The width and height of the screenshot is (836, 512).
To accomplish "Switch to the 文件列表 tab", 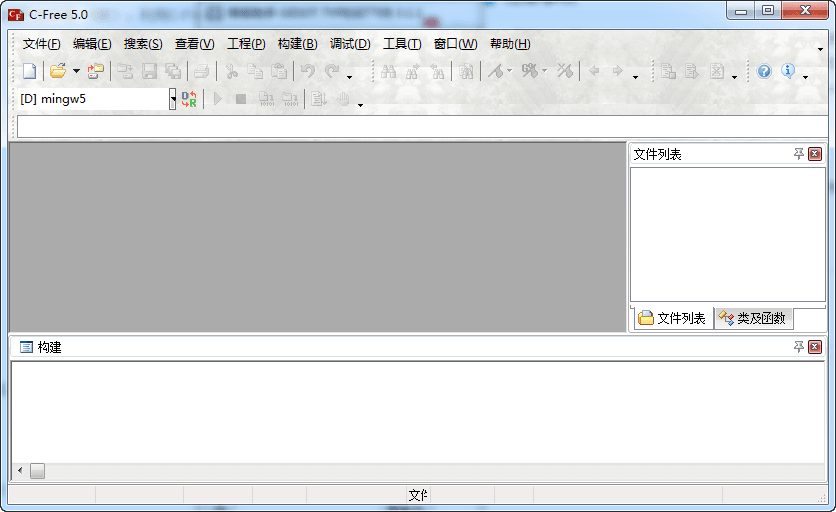I will tap(673, 318).
